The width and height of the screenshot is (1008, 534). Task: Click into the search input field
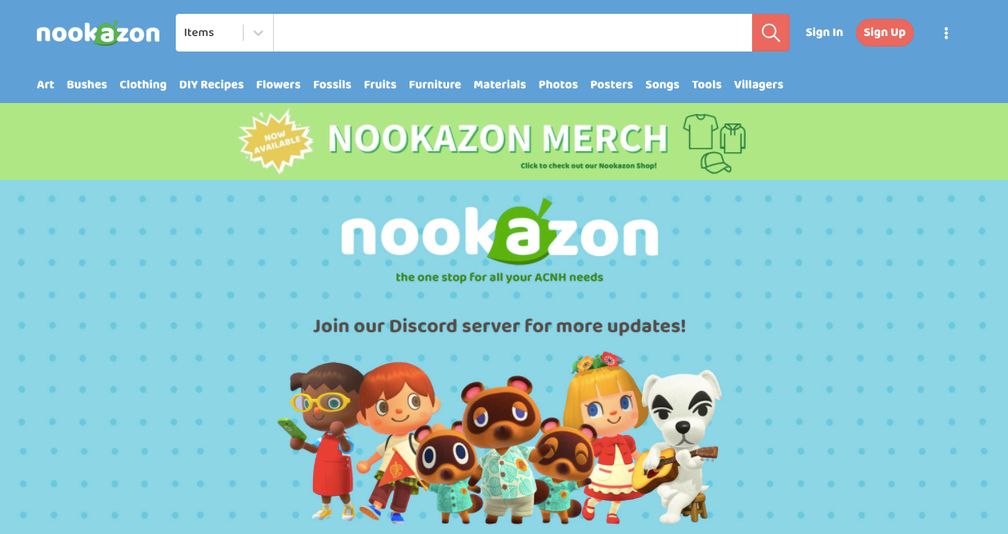pos(512,33)
